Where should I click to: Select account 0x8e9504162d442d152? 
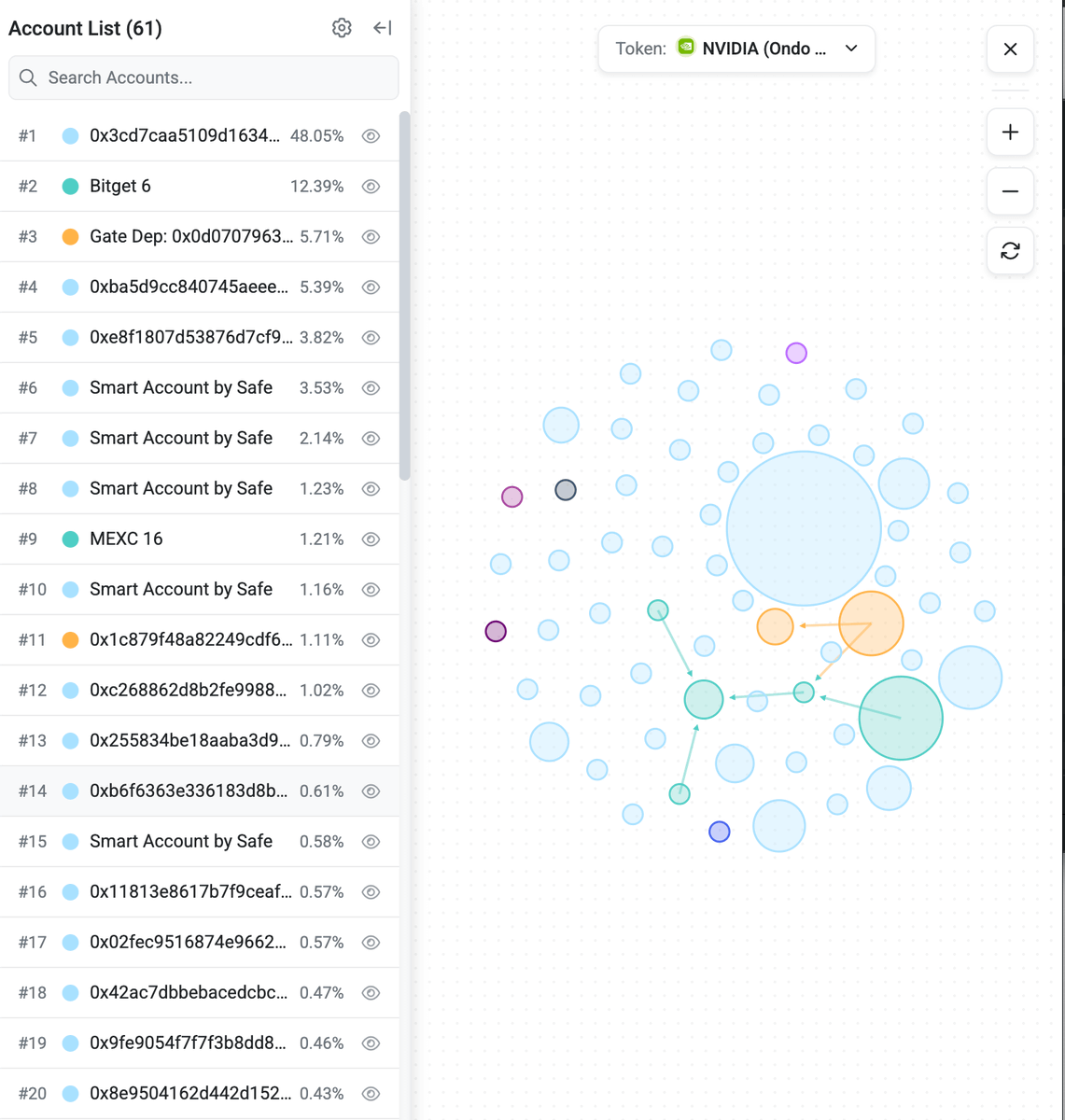200,1094
